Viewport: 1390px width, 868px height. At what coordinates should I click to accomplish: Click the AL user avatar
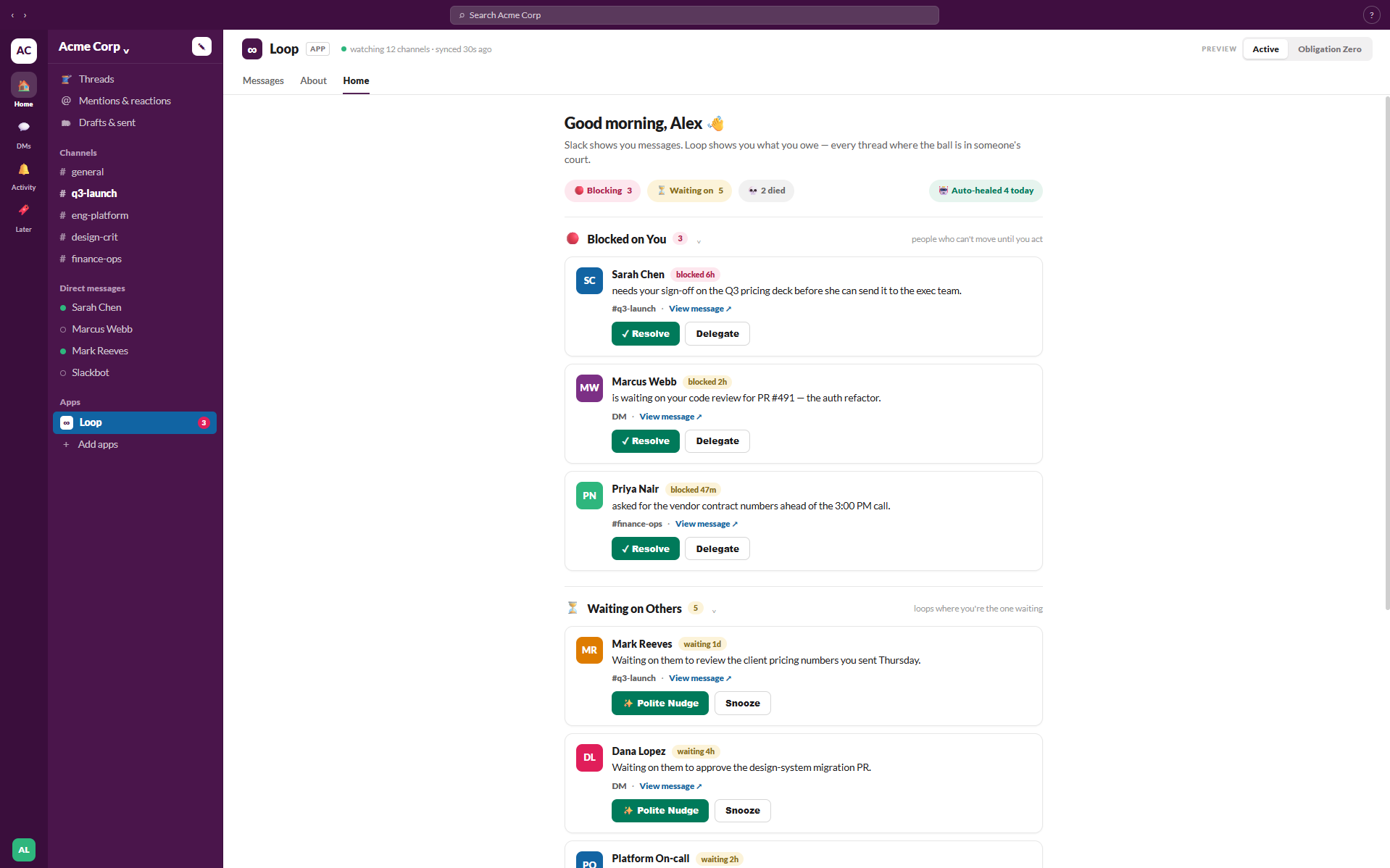click(24, 849)
